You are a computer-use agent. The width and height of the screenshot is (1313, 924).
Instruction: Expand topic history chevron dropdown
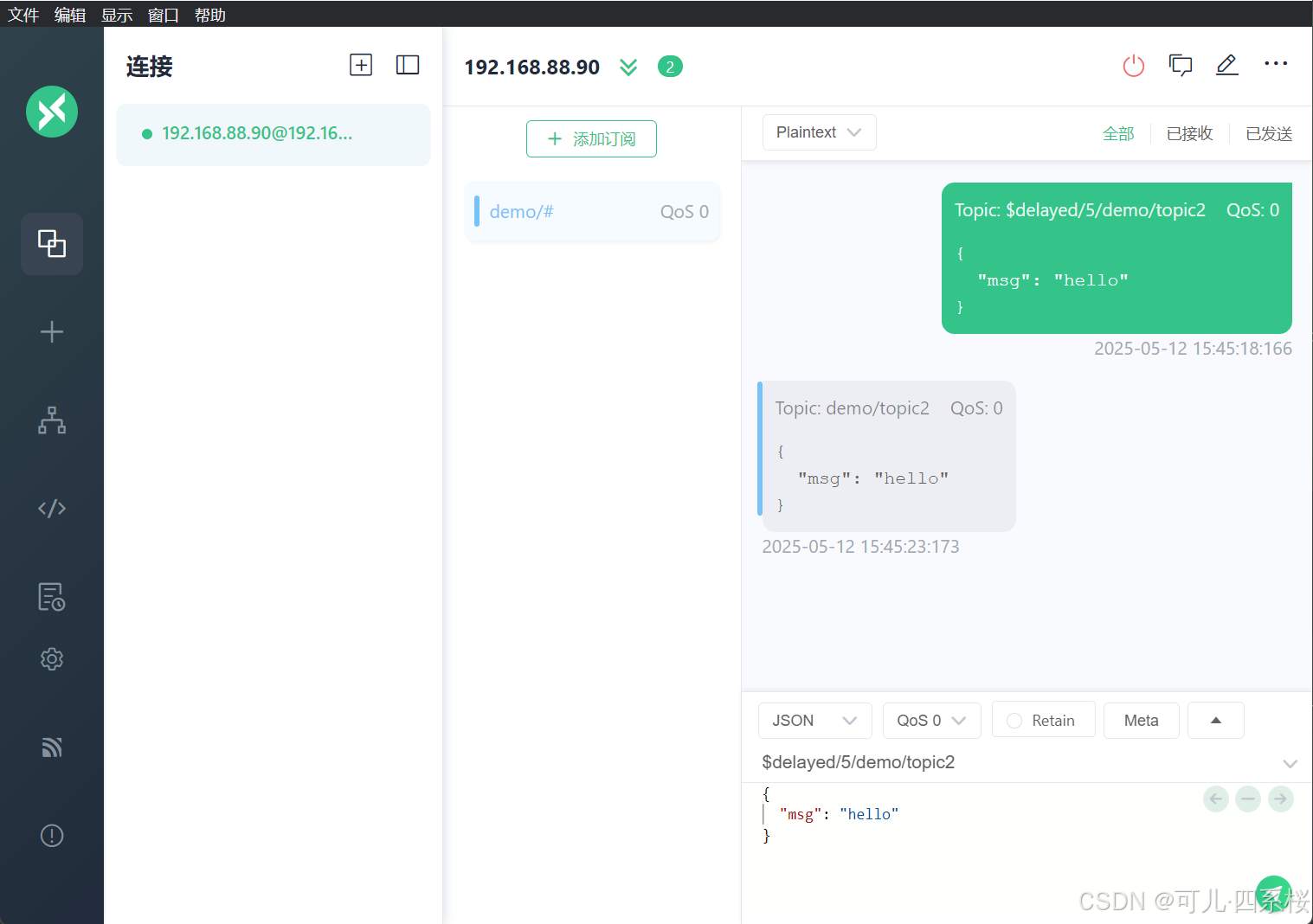click(x=1290, y=763)
